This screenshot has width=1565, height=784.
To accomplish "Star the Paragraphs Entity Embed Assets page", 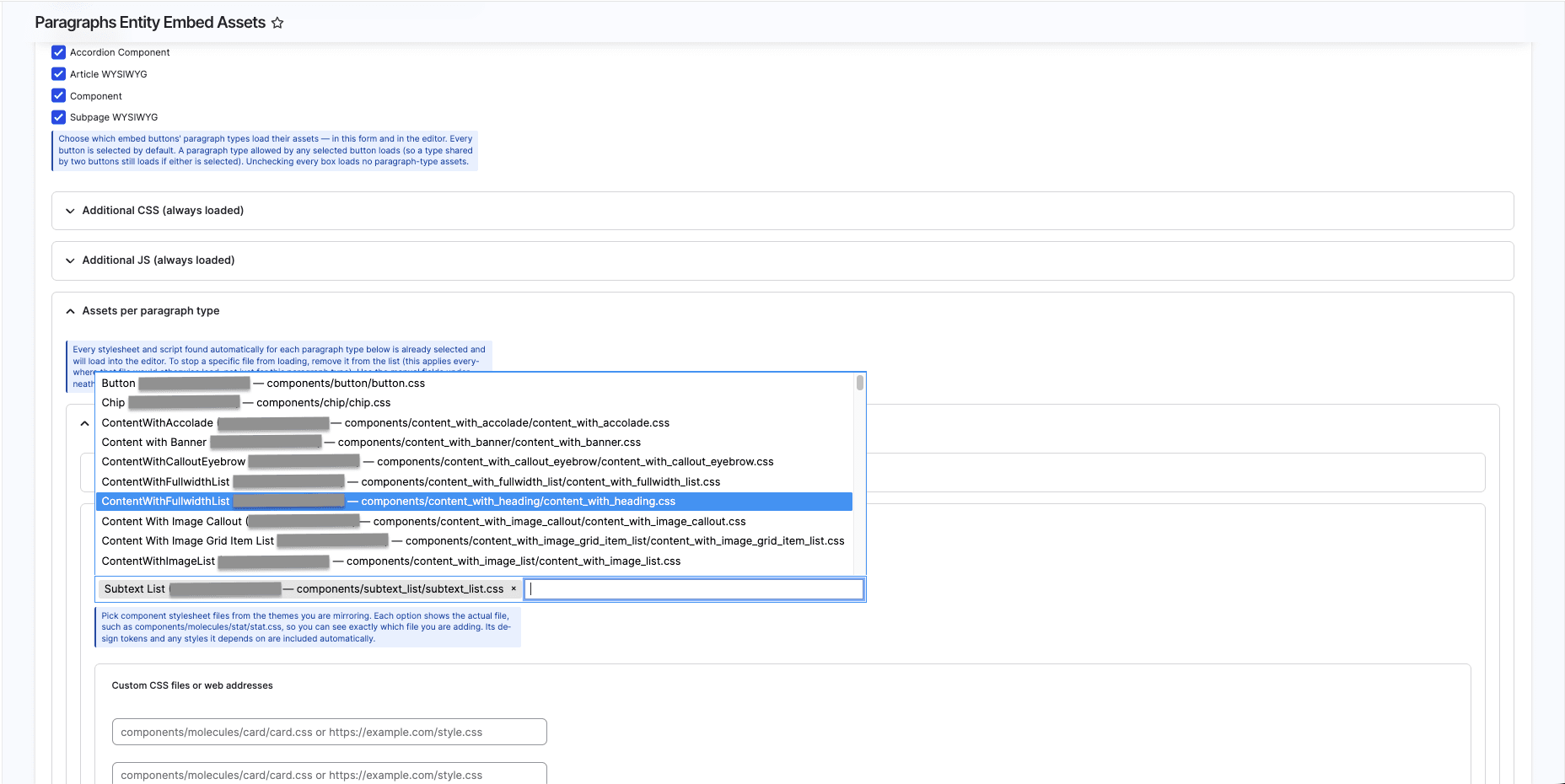I will click(277, 23).
